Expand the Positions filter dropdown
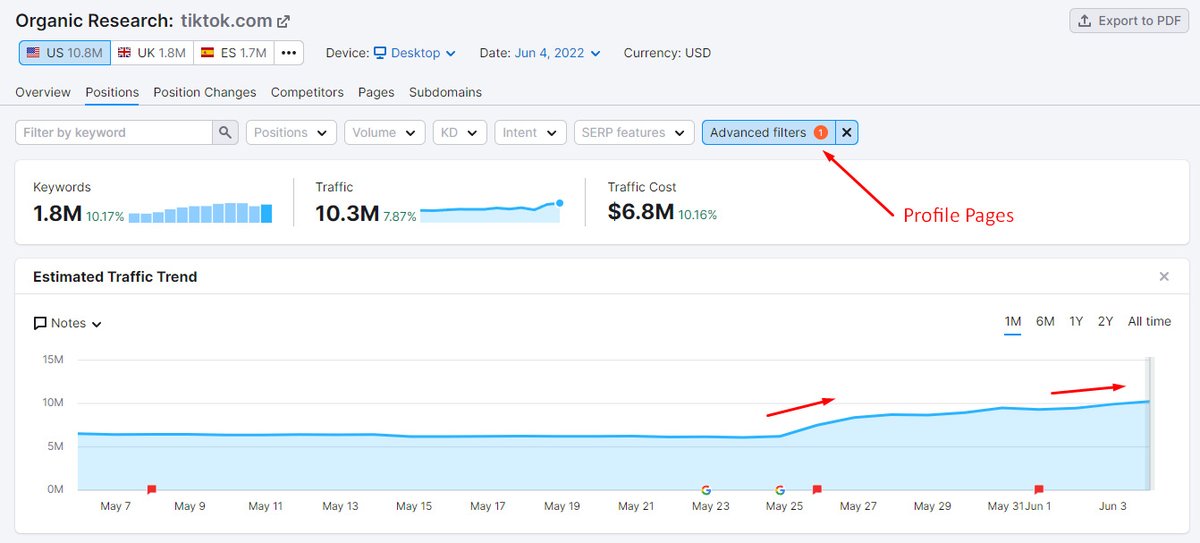 click(x=290, y=132)
